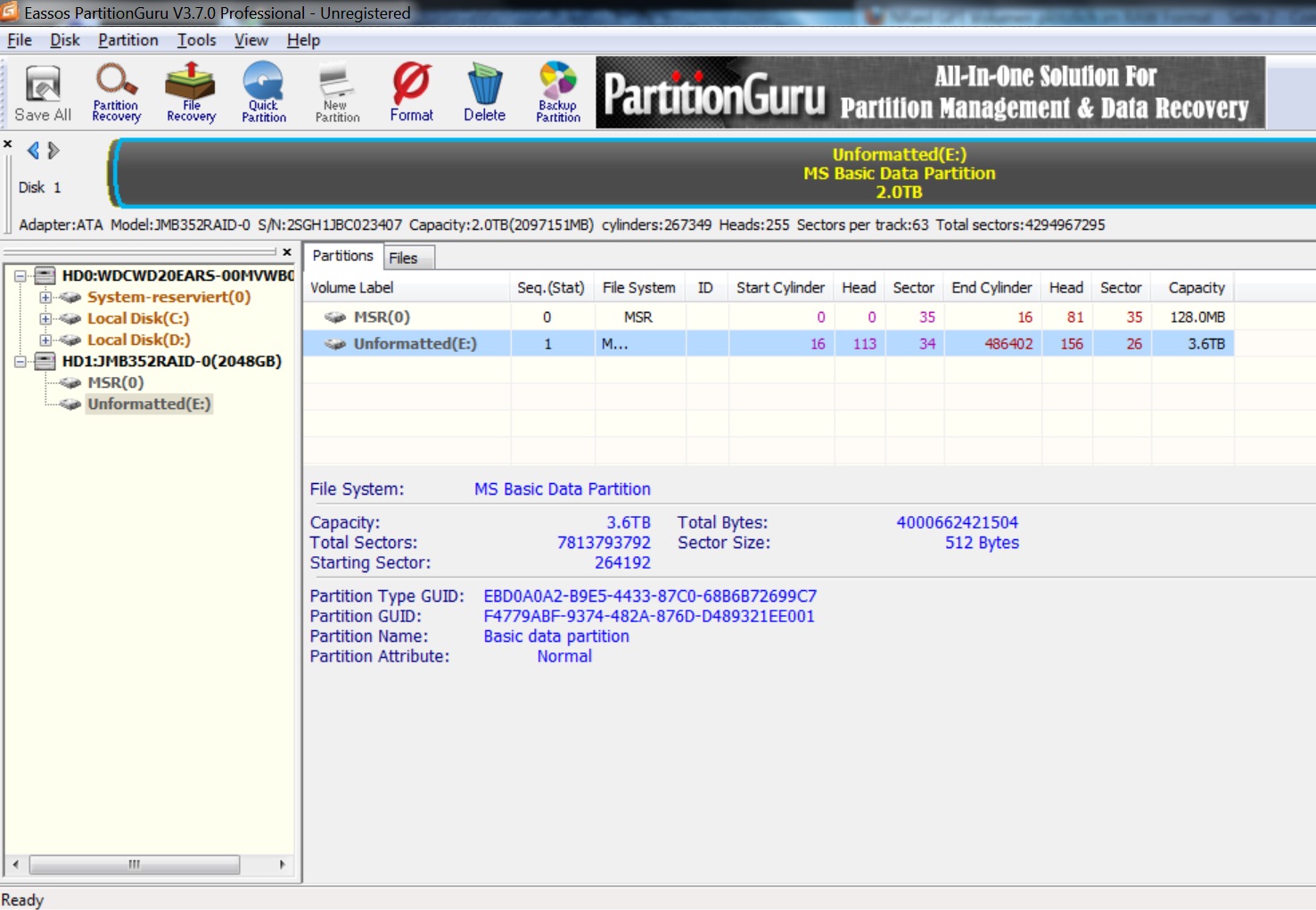Click MSR(0) row icon in partition table
The height and width of the screenshot is (910, 1316).
[x=335, y=316]
